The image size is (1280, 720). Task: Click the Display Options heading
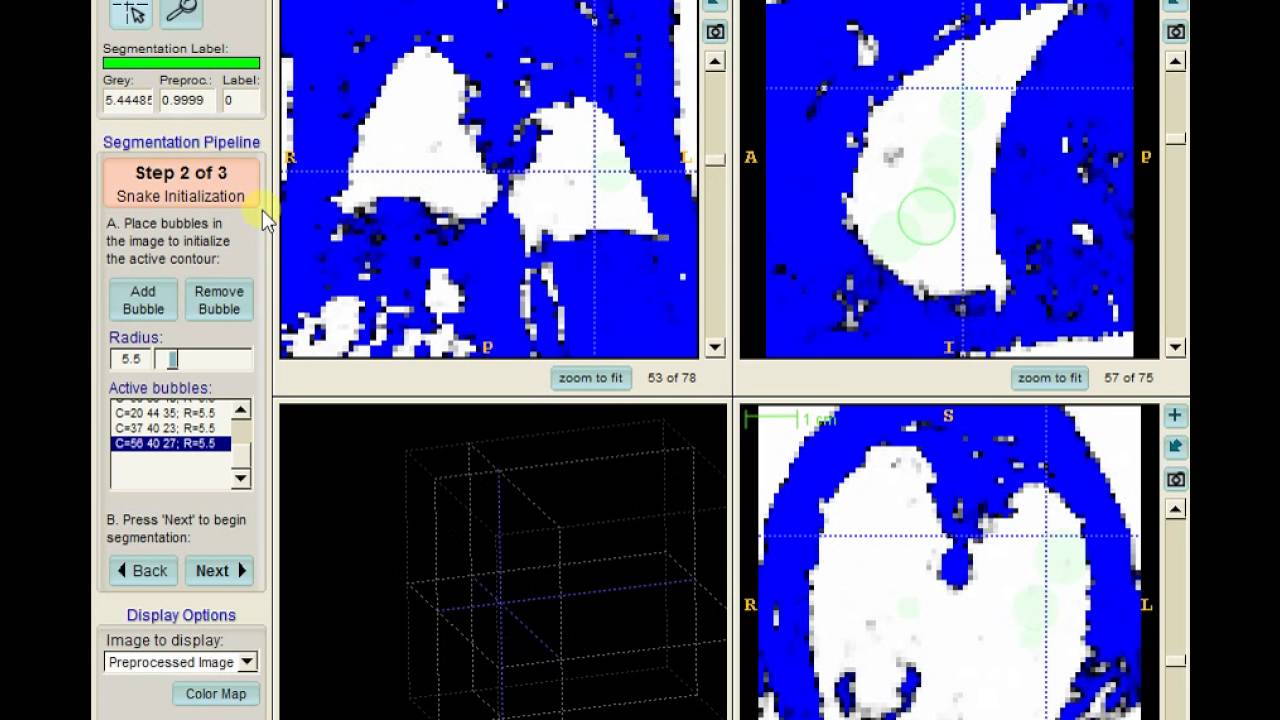tap(181, 615)
